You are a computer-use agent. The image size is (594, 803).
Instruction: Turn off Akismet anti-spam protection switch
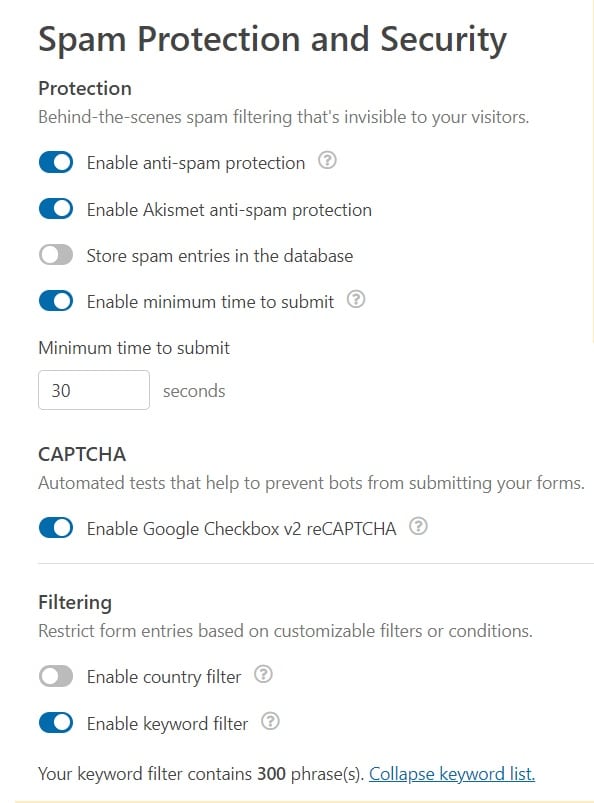(56, 209)
